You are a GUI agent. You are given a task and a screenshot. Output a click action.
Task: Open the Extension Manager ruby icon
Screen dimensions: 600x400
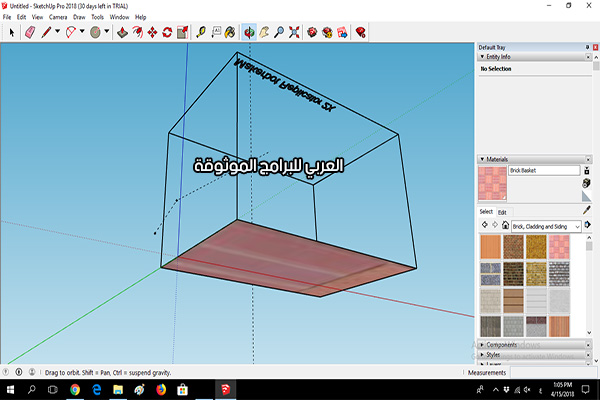coord(360,33)
